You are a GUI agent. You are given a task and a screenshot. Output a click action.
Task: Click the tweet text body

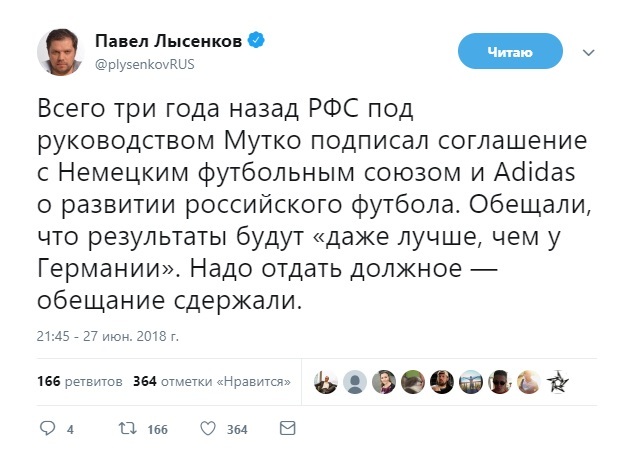[300, 200]
